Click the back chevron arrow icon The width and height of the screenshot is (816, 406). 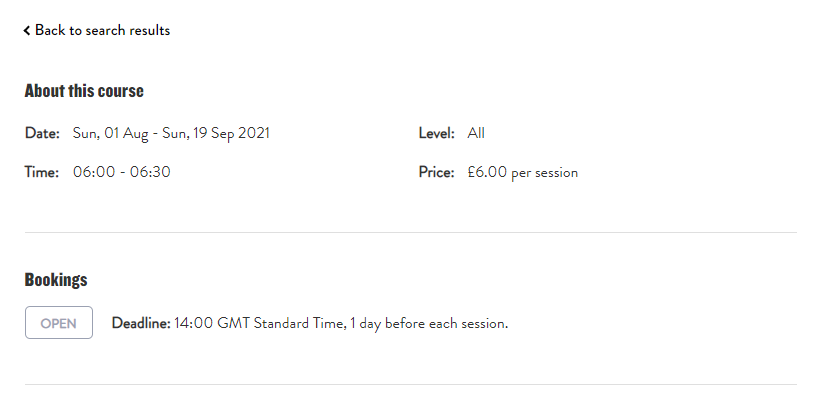(27, 31)
